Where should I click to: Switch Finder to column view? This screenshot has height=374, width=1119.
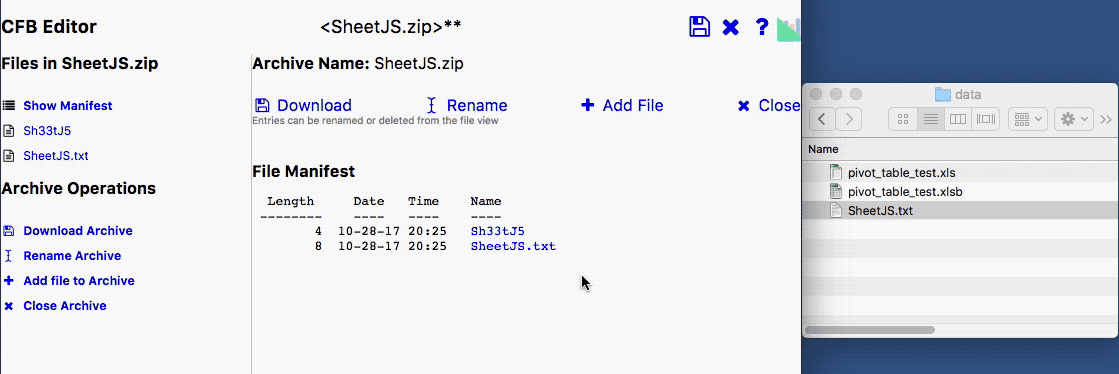[958, 118]
